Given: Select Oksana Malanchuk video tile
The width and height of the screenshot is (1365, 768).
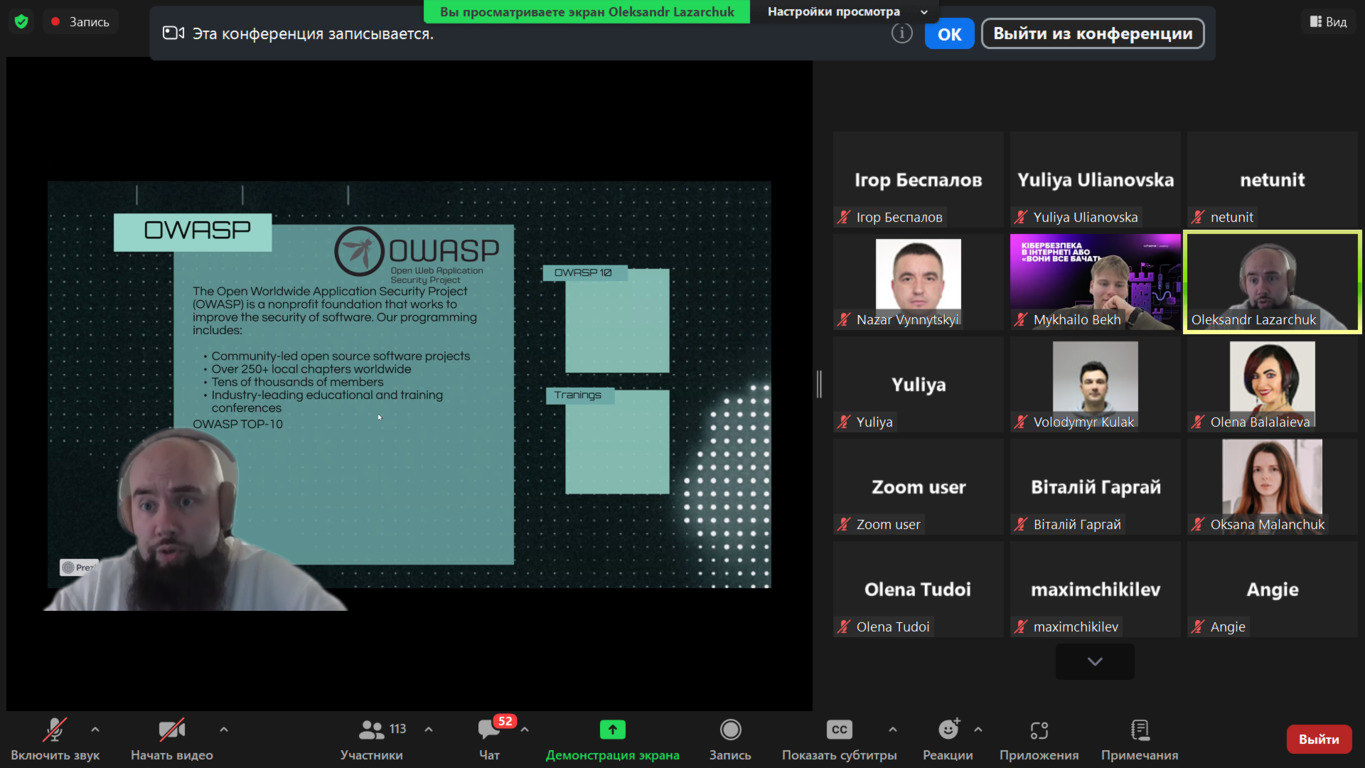Looking at the screenshot, I should [1272, 487].
